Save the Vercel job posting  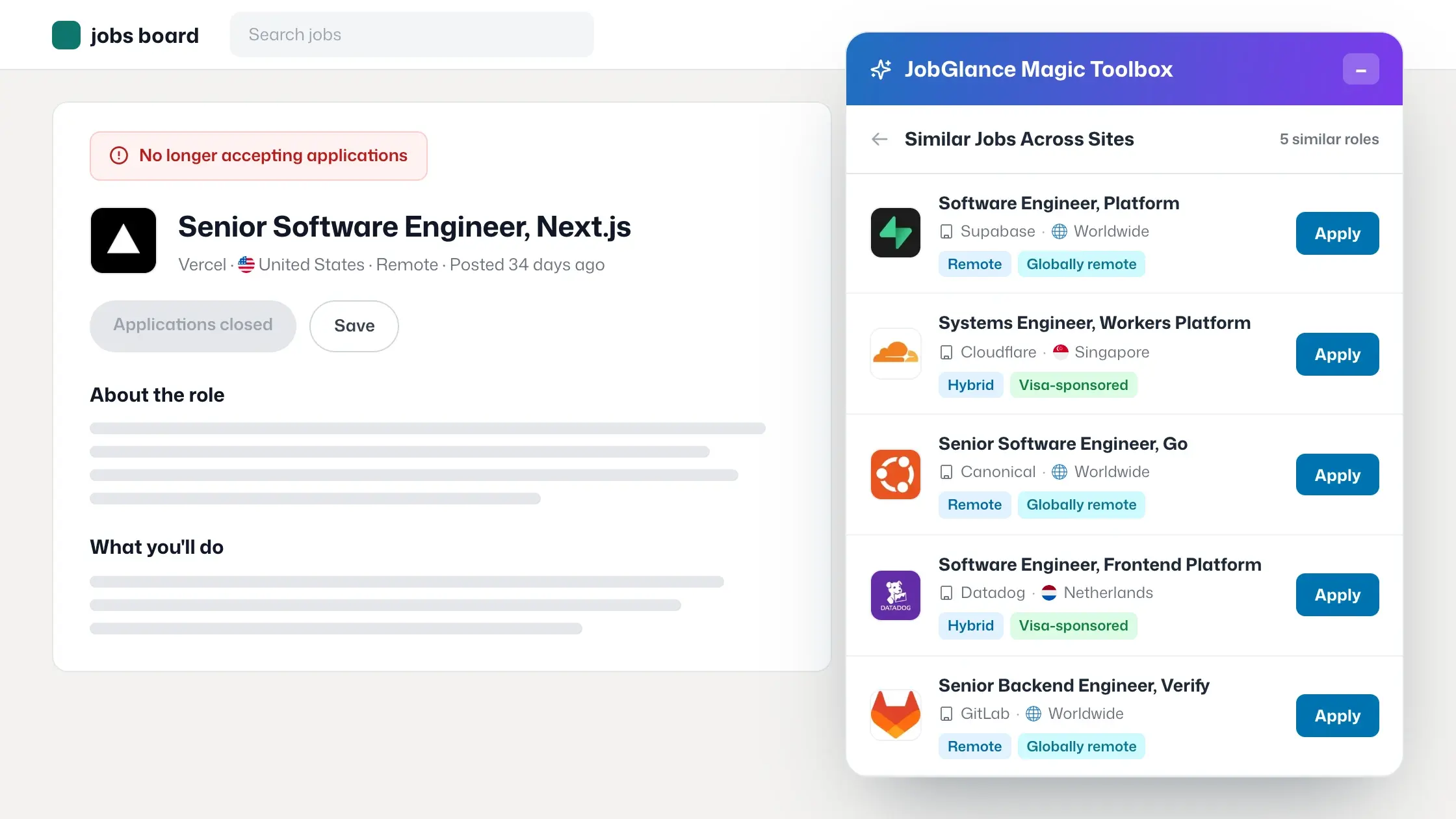pyautogui.click(x=354, y=326)
